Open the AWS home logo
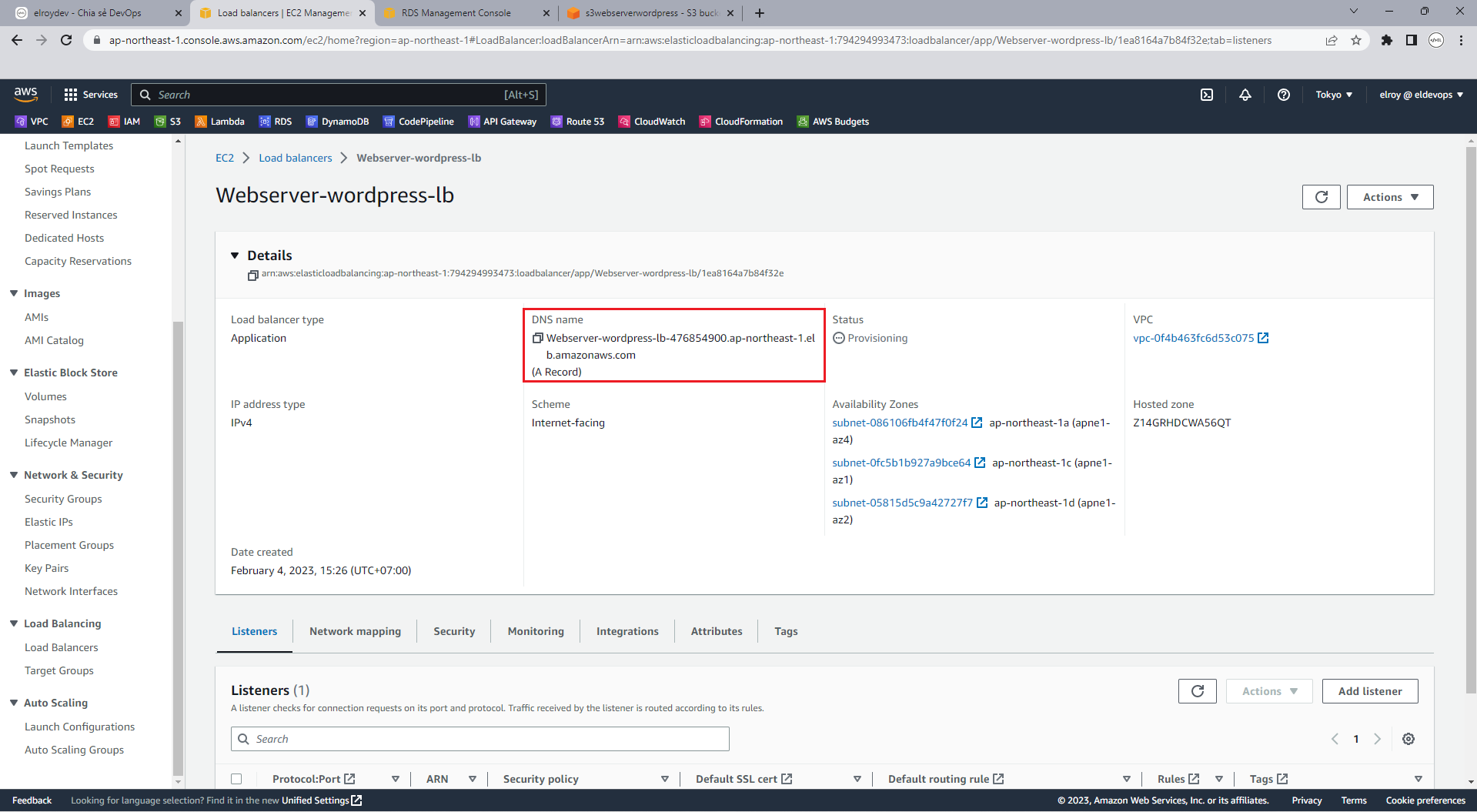 click(25, 94)
